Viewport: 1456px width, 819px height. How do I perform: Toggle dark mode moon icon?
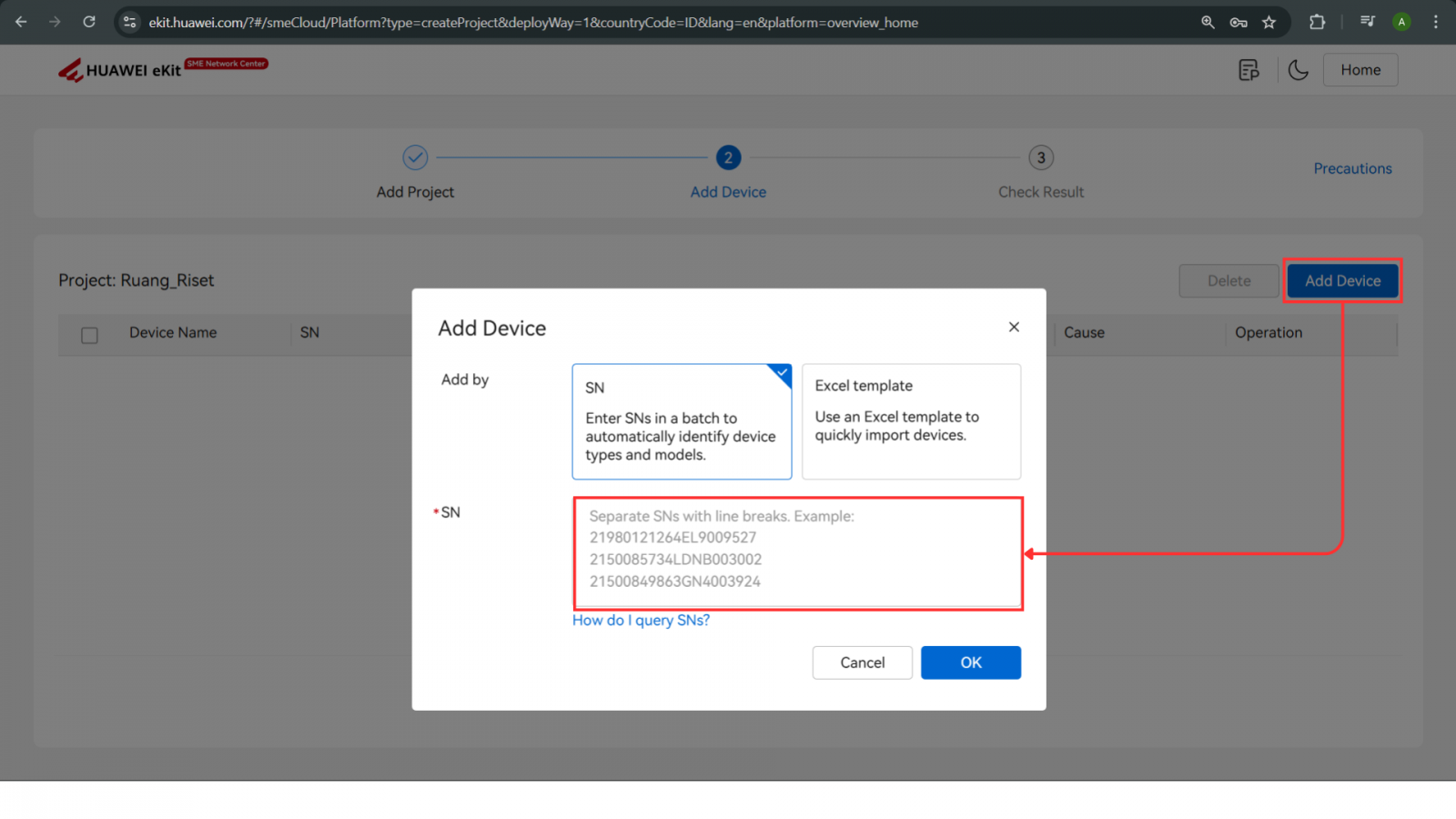1298,70
